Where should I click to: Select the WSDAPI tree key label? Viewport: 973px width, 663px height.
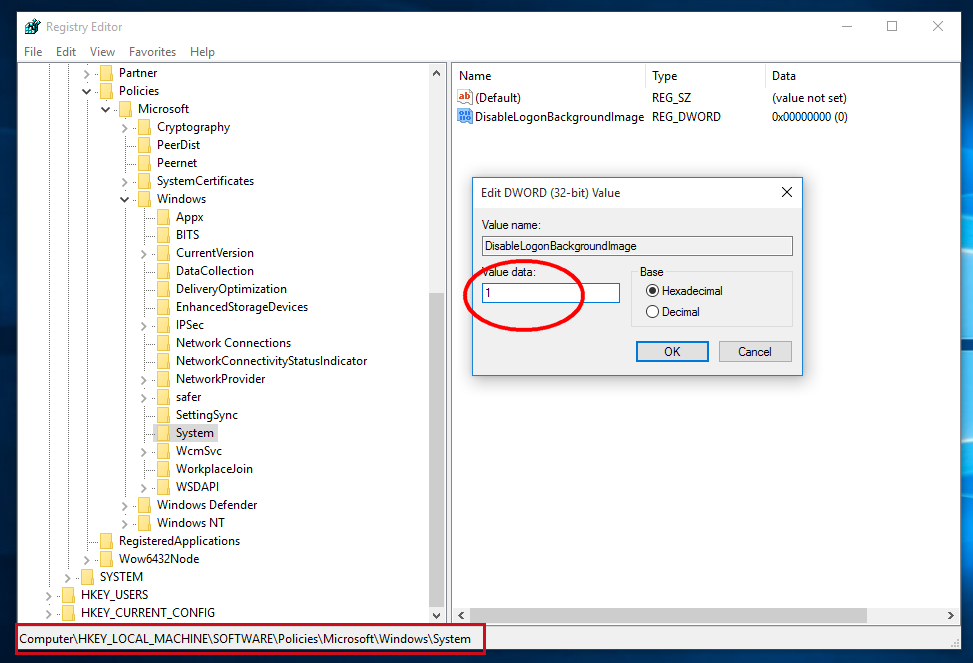197,487
